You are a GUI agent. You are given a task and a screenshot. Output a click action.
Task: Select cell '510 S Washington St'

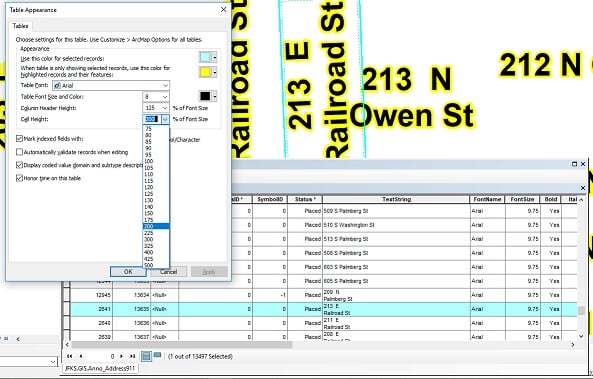click(x=396, y=225)
